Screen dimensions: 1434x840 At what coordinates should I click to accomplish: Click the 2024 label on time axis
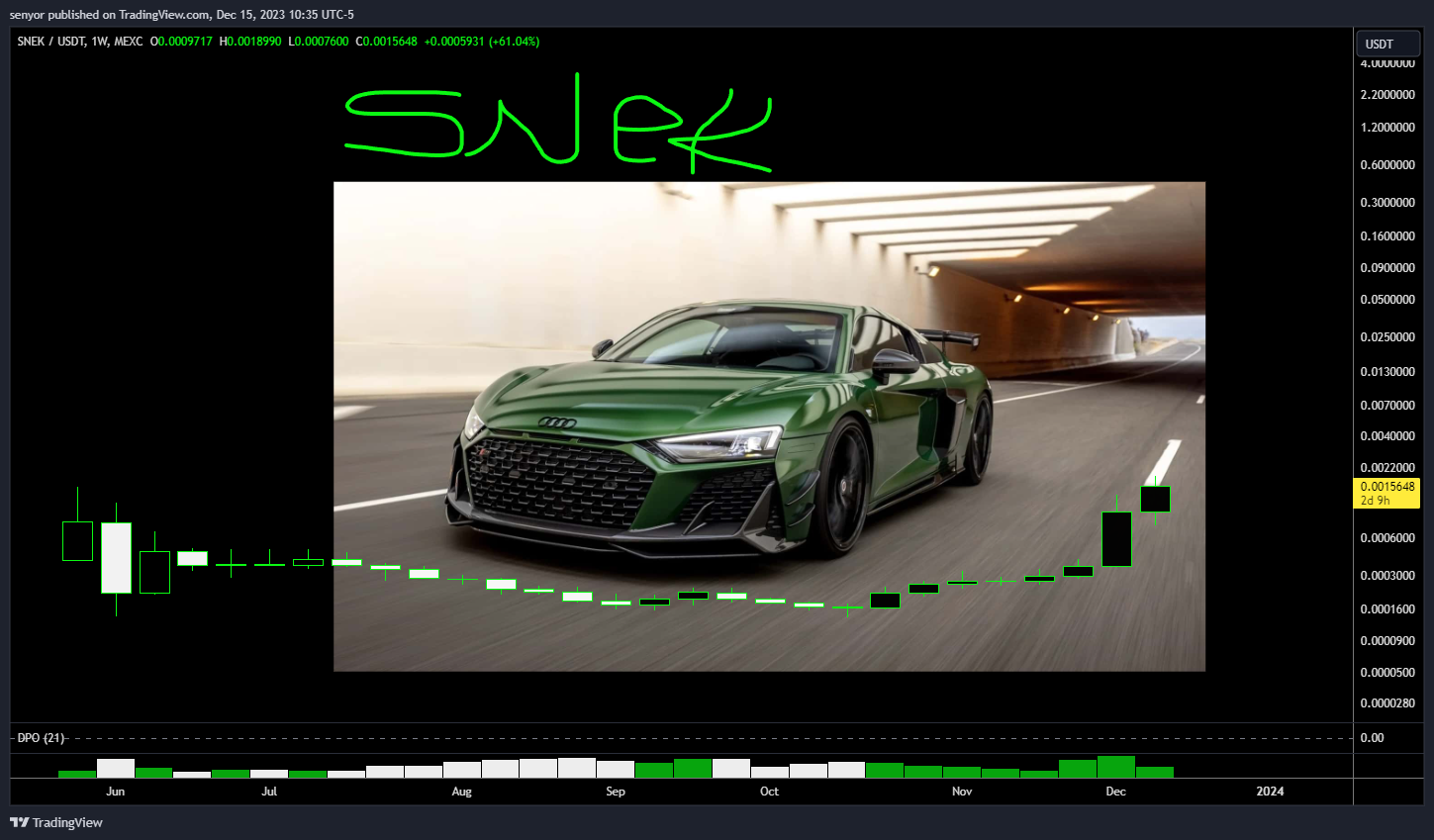tap(1270, 792)
